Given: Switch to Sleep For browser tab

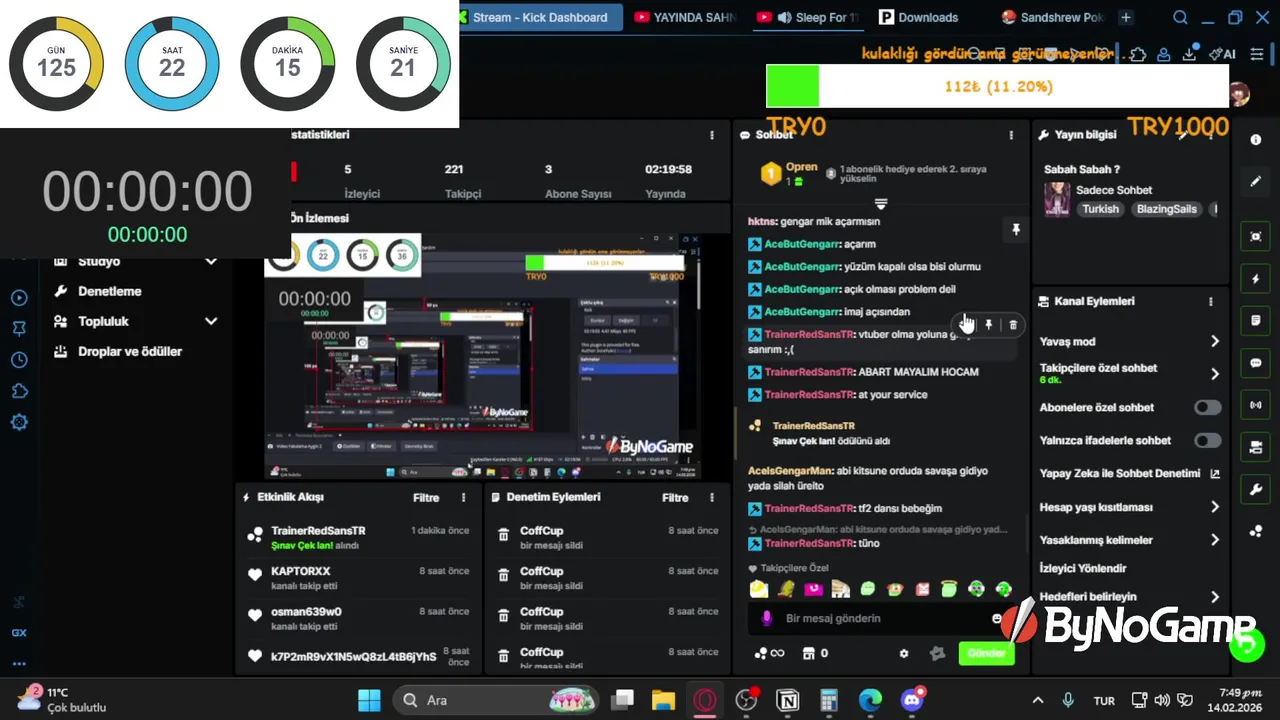Looking at the screenshot, I should [x=808, y=17].
